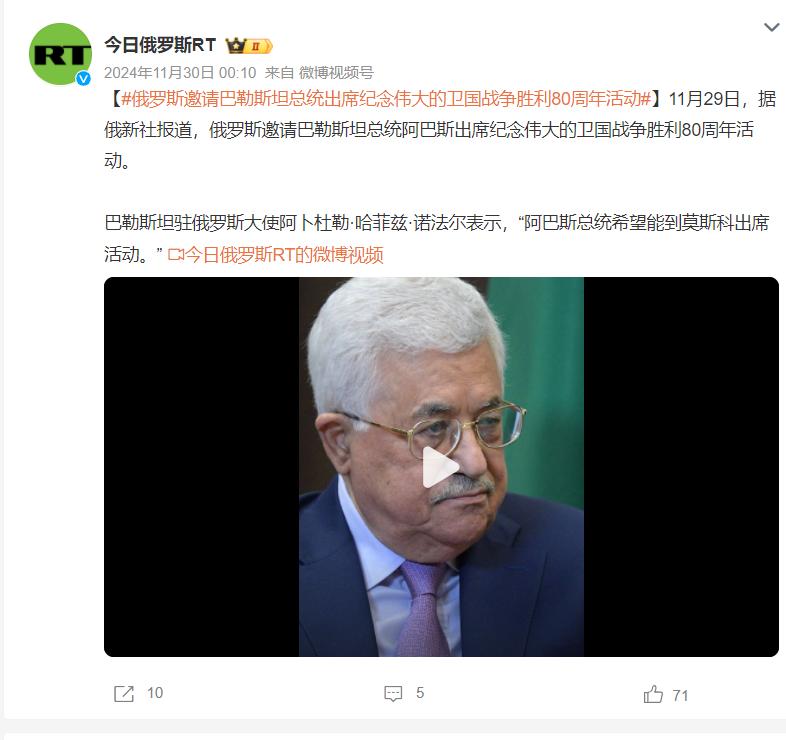The height and width of the screenshot is (740, 786).
Task: Open the hashtag topic about 卫国战争胜利80周年活动
Action: (x=386, y=99)
